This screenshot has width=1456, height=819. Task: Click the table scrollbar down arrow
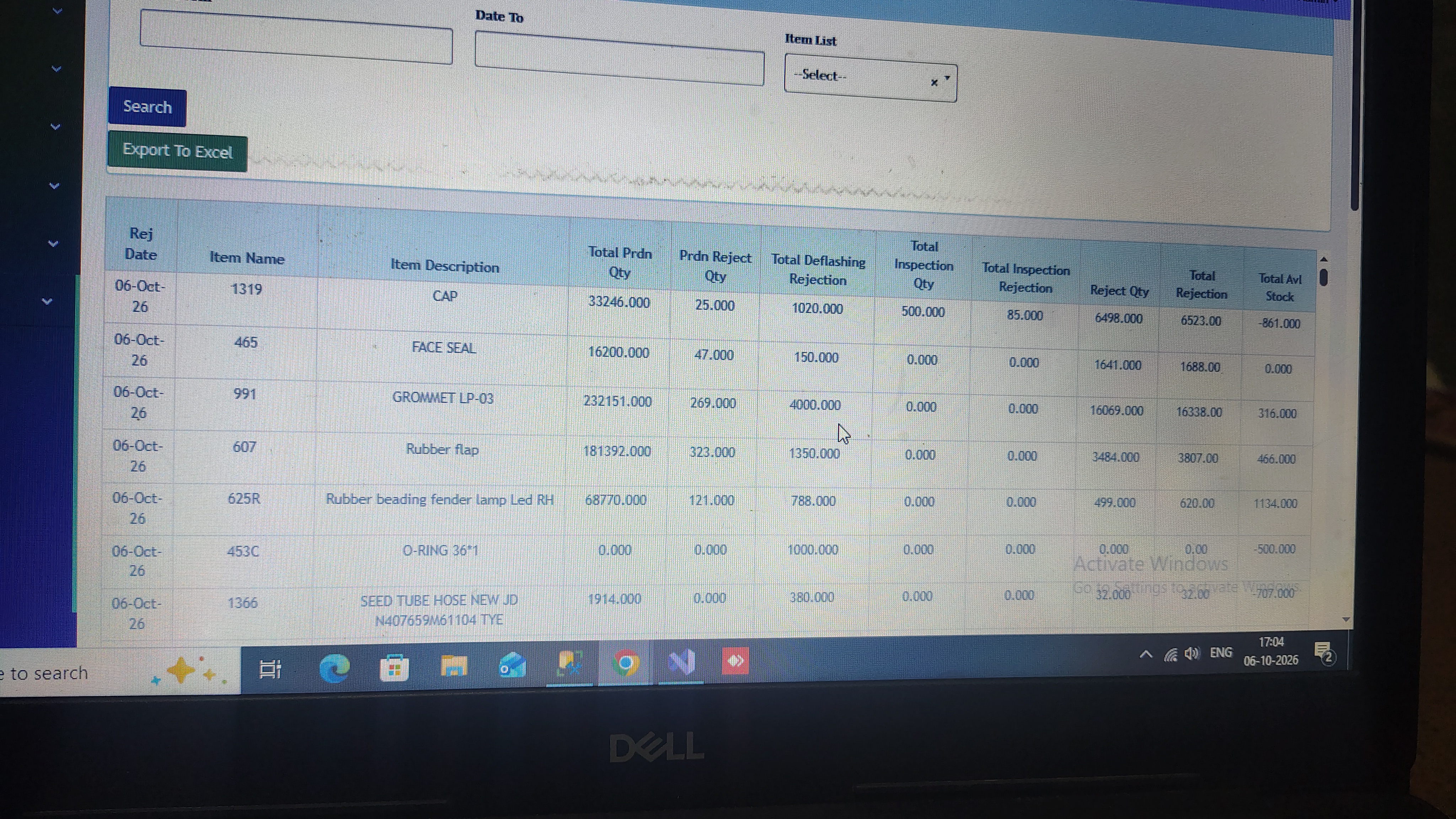(1346, 620)
